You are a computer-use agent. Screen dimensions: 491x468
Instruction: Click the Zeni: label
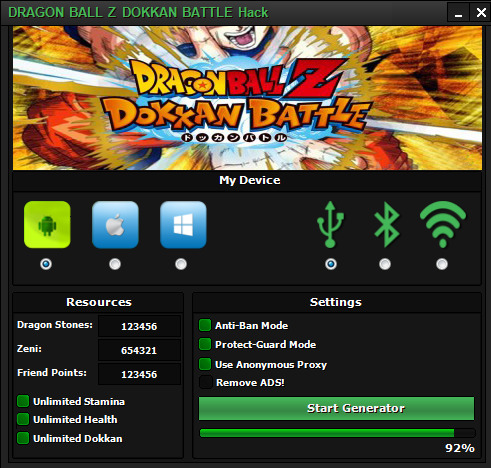pyautogui.click(x=29, y=349)
